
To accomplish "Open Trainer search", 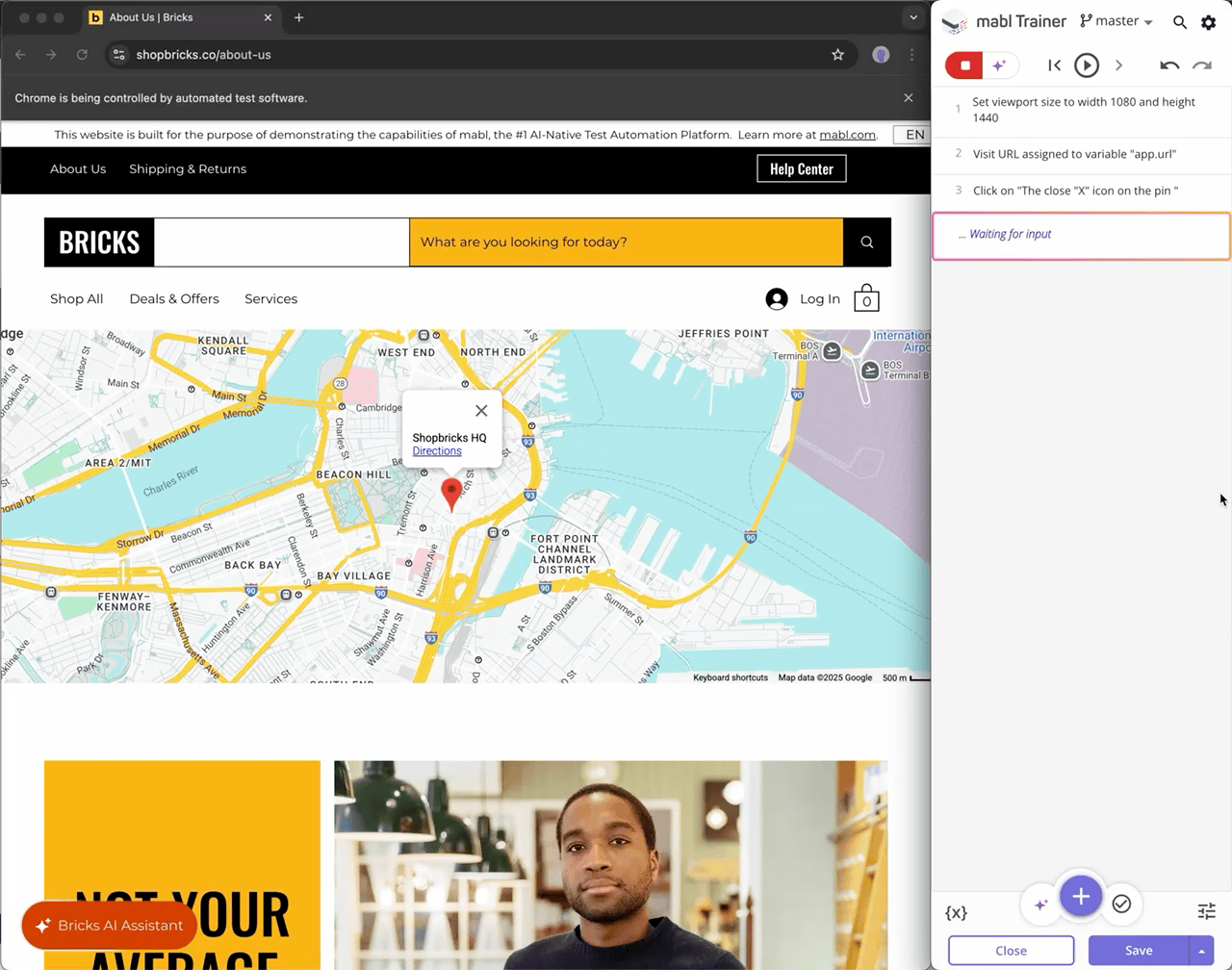I will point(1179,22).
